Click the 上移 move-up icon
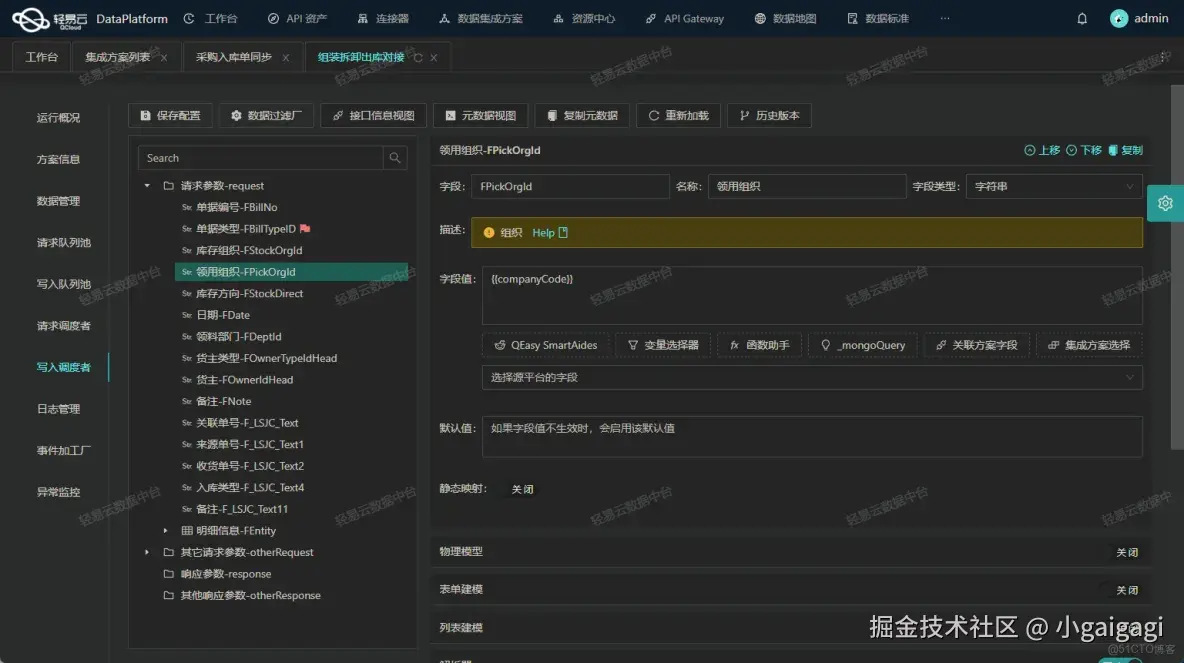Screen dimensions: 1184x663 coord(1029,150)
